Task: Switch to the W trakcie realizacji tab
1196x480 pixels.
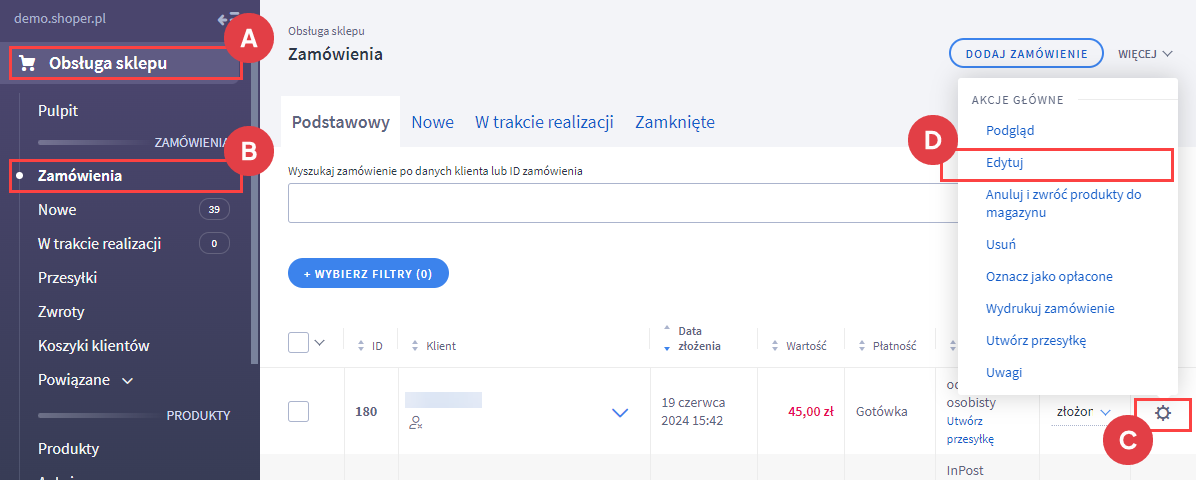Action: [544, 122]
